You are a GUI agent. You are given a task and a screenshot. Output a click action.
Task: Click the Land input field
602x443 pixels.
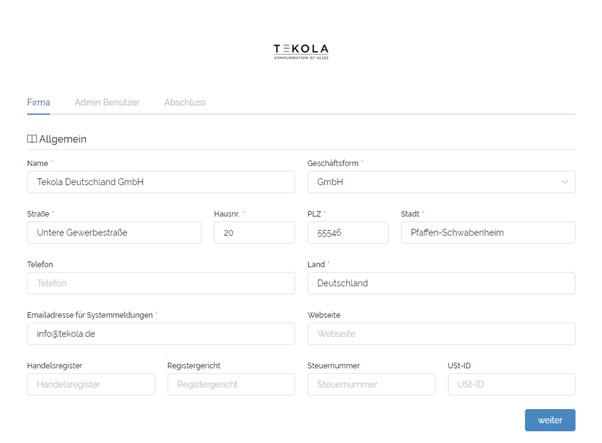(x=441, y=283)
